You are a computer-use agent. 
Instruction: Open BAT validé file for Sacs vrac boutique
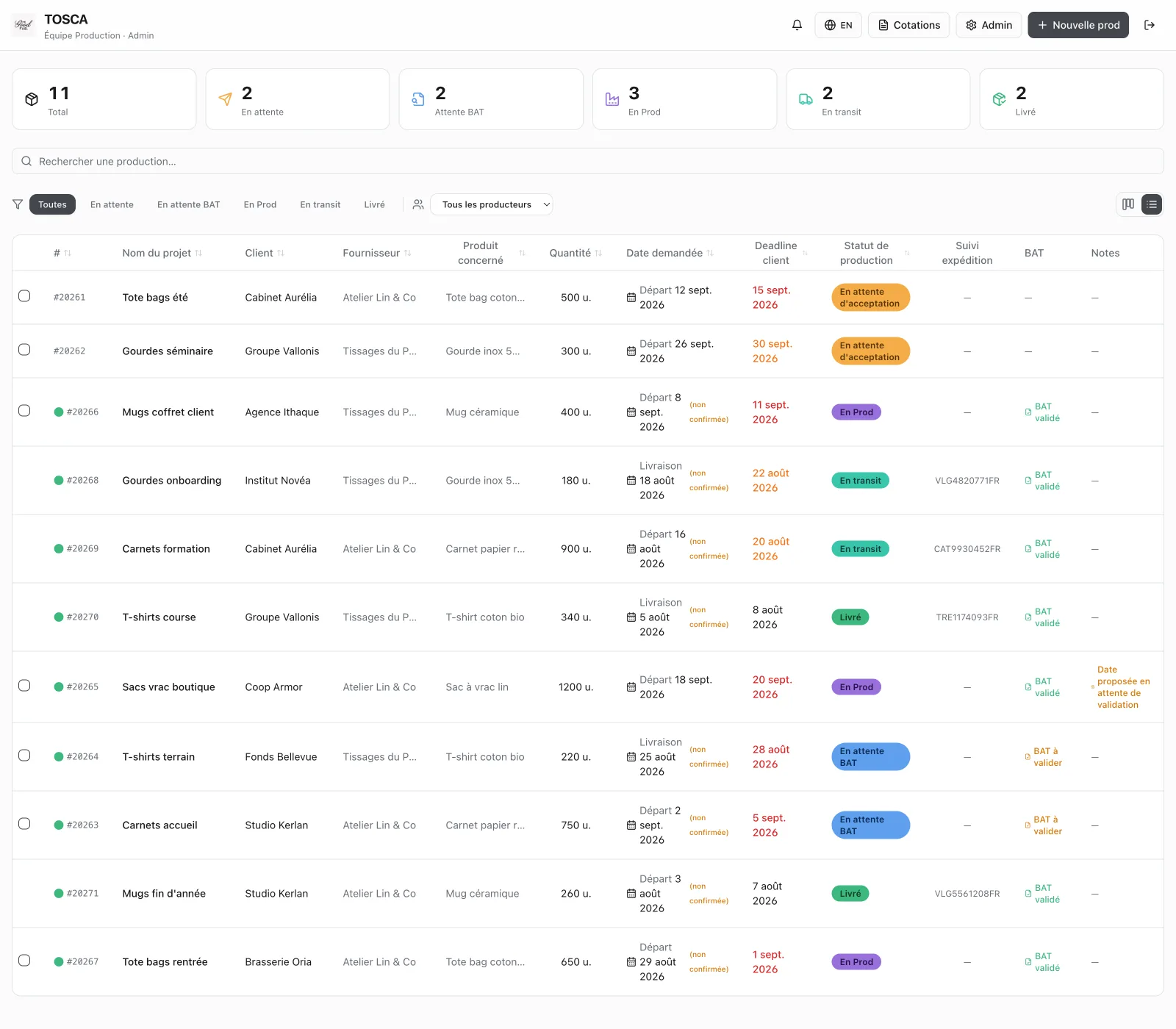(1042, 687)
